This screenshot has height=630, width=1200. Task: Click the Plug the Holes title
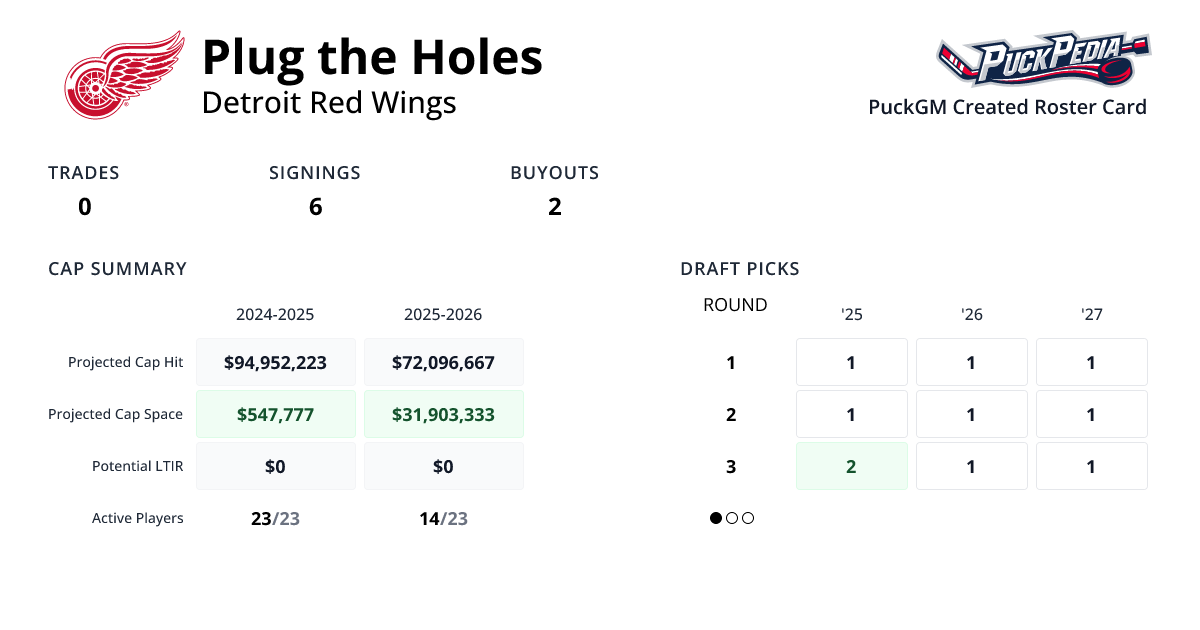(x=372, y=58)
